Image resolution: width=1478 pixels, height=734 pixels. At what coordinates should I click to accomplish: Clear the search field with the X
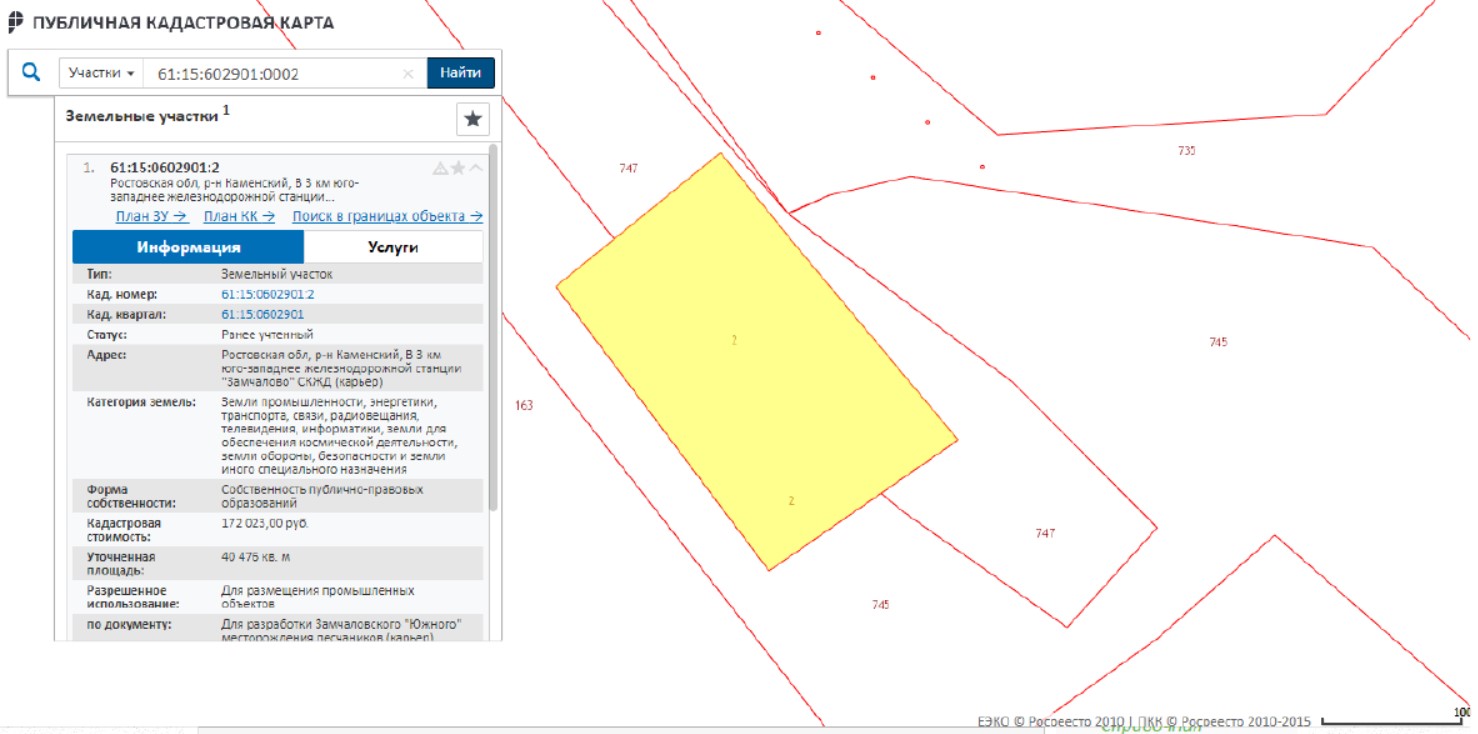point(408,74)
